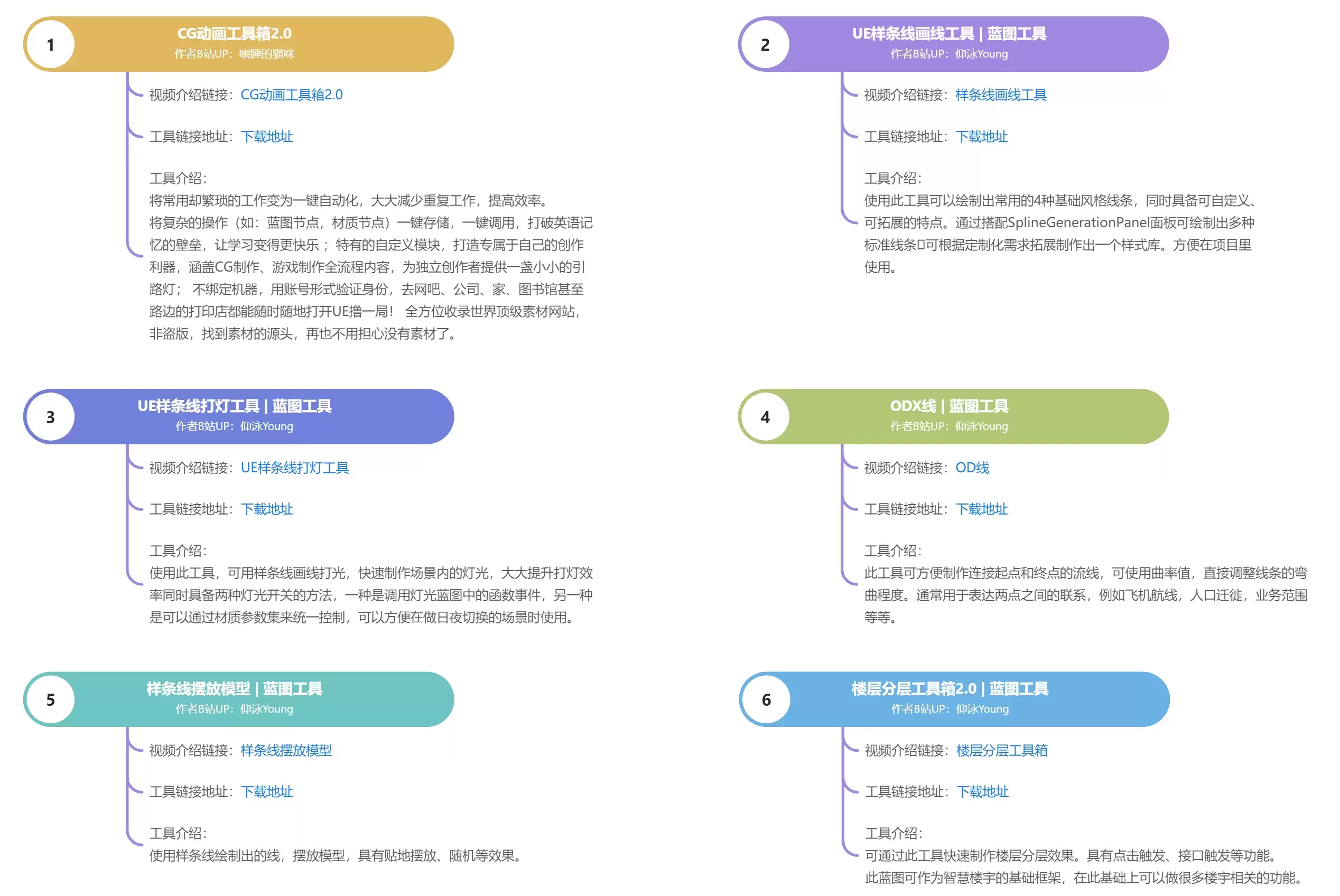Click text "将常用却繁琐的工作变为一键自动化"
Viewport: 1340px width, 896px height.
[254, 201]
